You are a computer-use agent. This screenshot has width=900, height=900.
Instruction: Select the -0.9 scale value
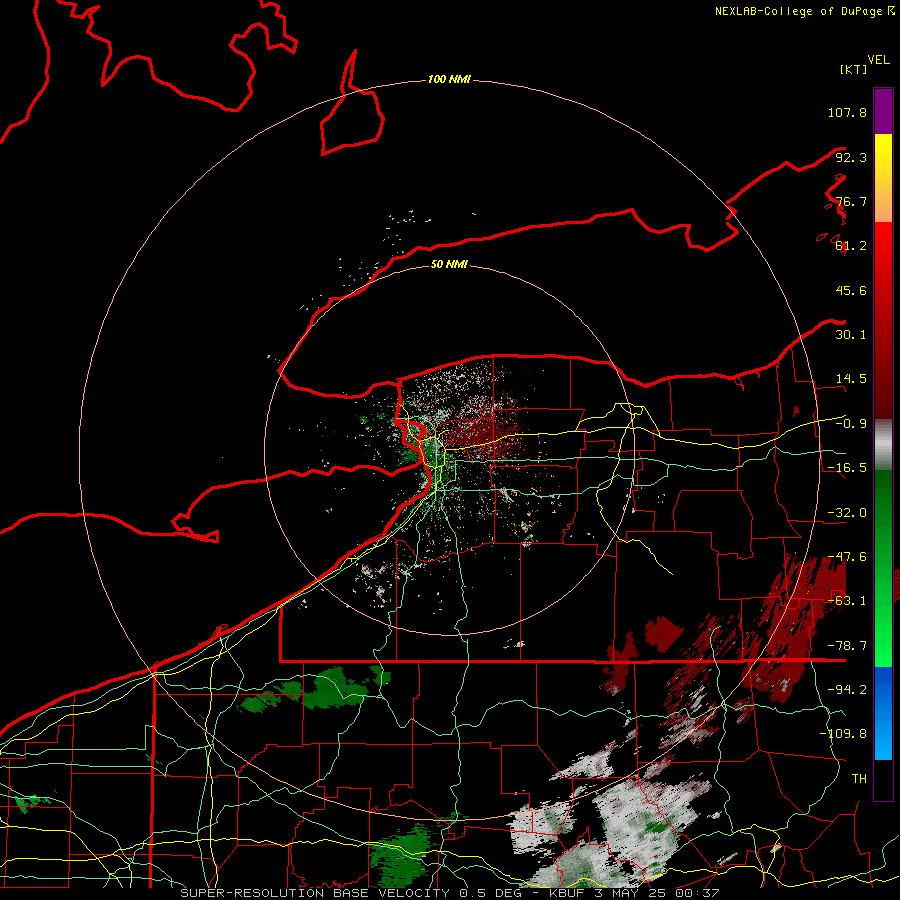pos(851,424)
